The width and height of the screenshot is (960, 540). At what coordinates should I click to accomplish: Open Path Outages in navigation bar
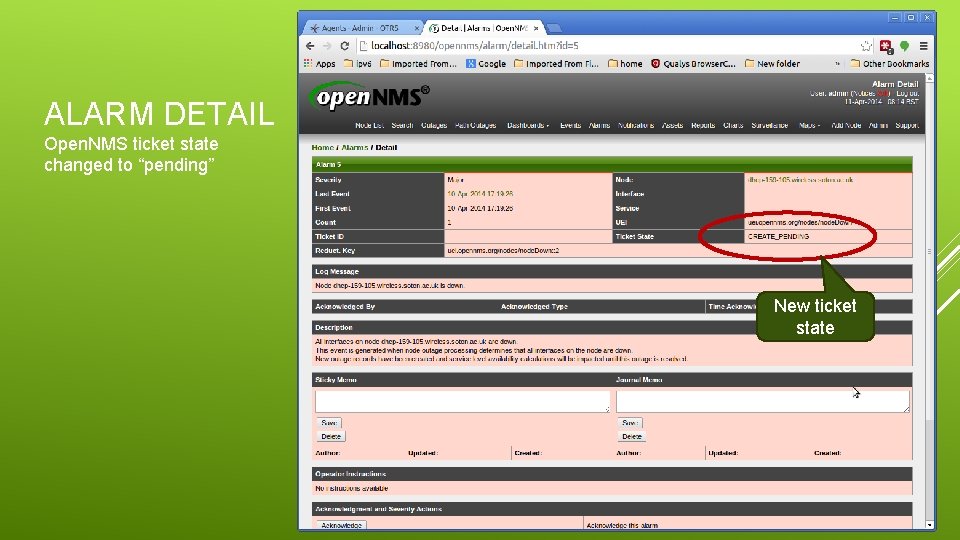[x=475, y=126]
